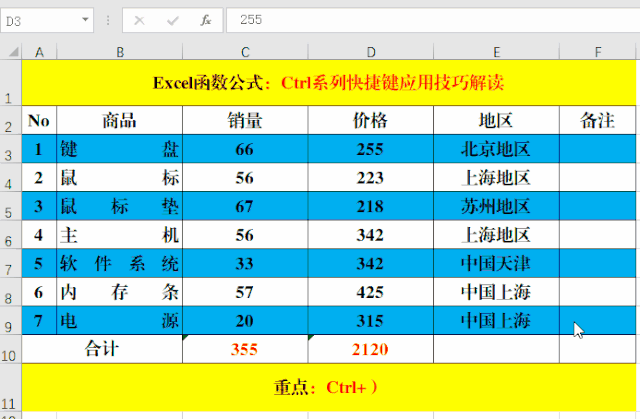Click the total sales cell 355
This screenshot has height=419, width=640.
click(245, 349)
